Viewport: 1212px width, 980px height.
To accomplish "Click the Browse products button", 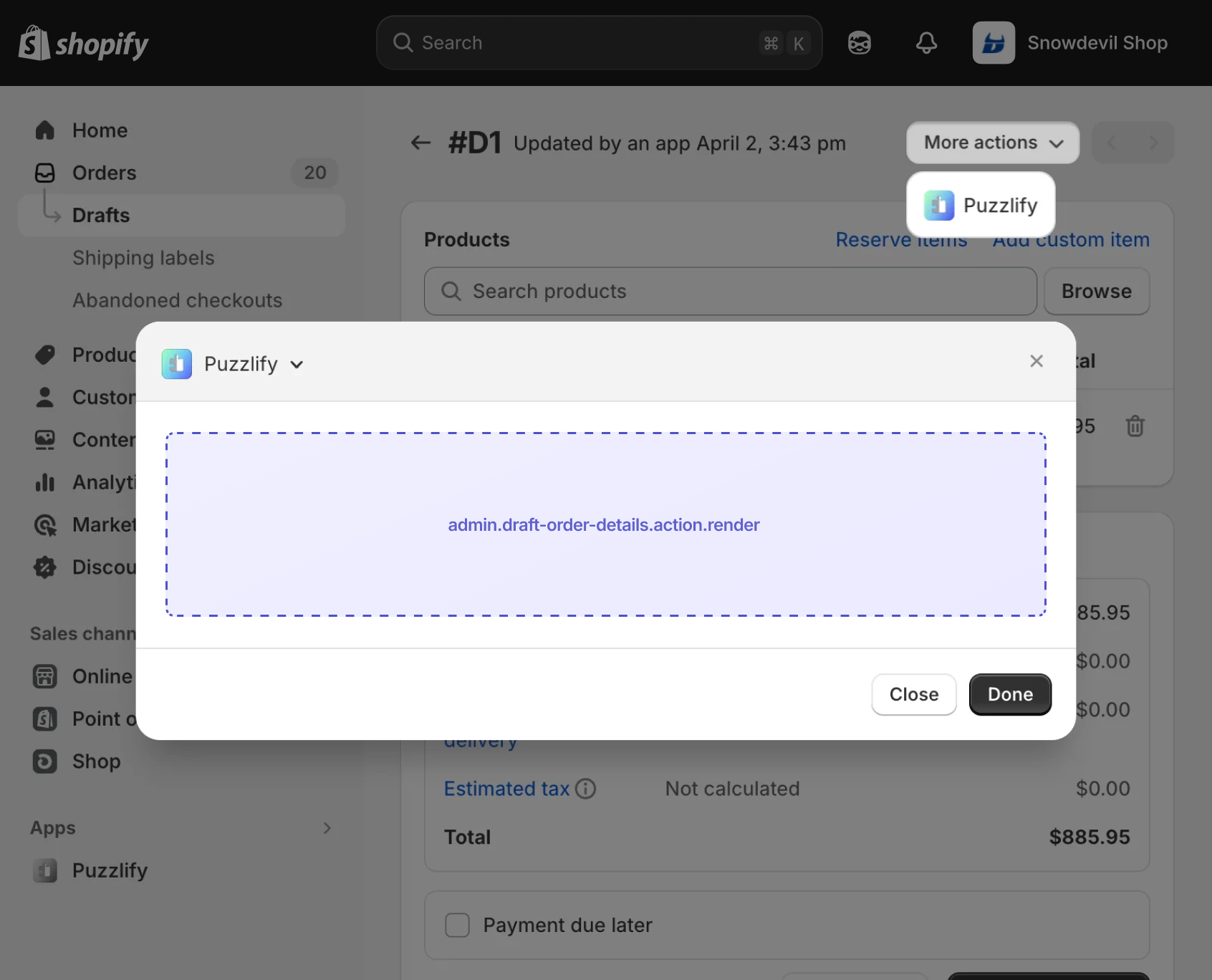I will (x=1097, y=292).
